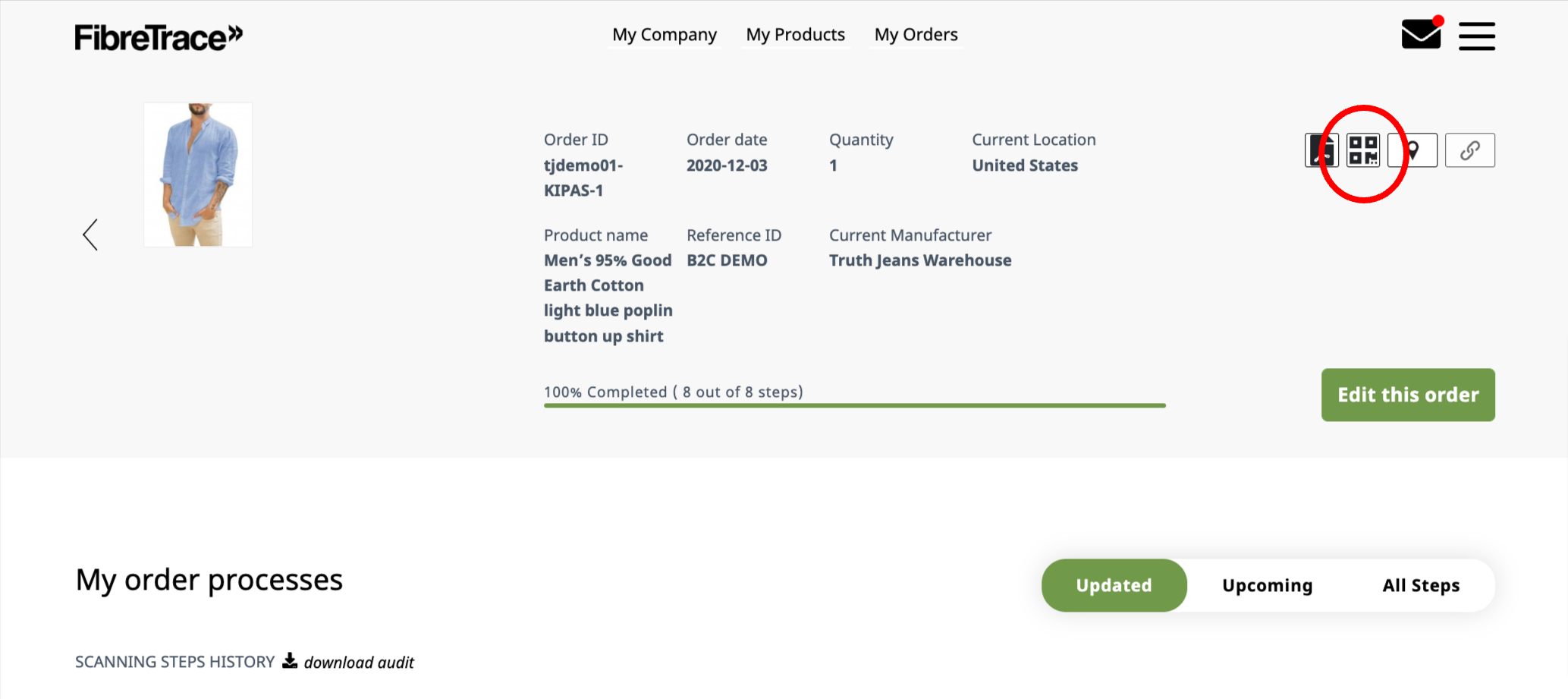The height and width of the screenshot is (699, 1568).
Task: Switch to the Upcoming steps view
Action: pos(1267,584)
